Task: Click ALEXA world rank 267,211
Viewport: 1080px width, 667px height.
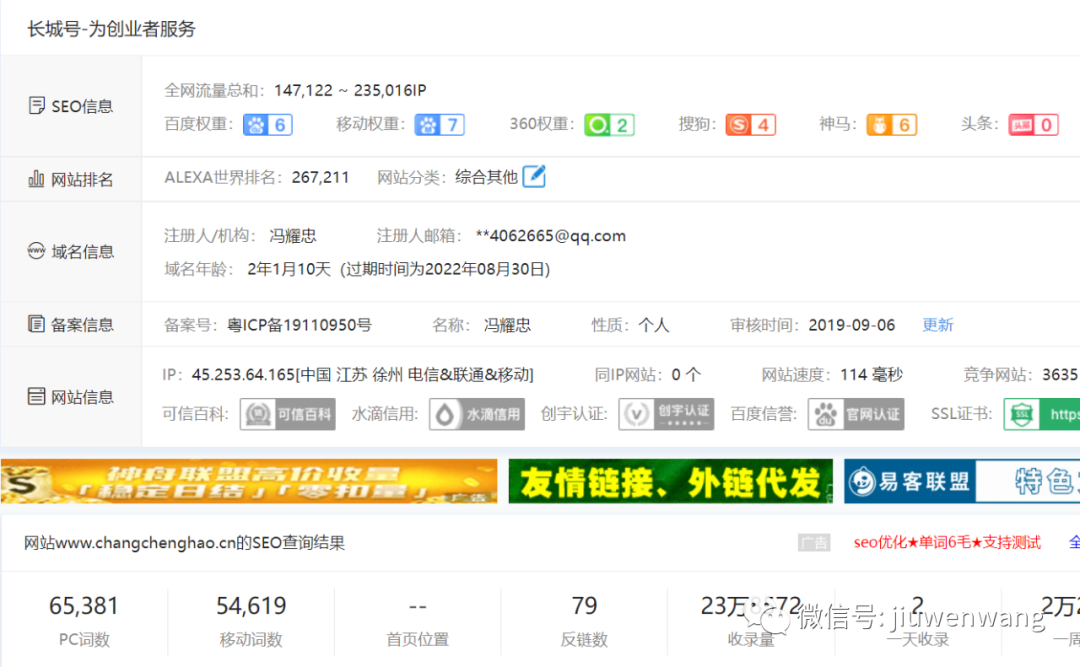Action: [320, 177]
